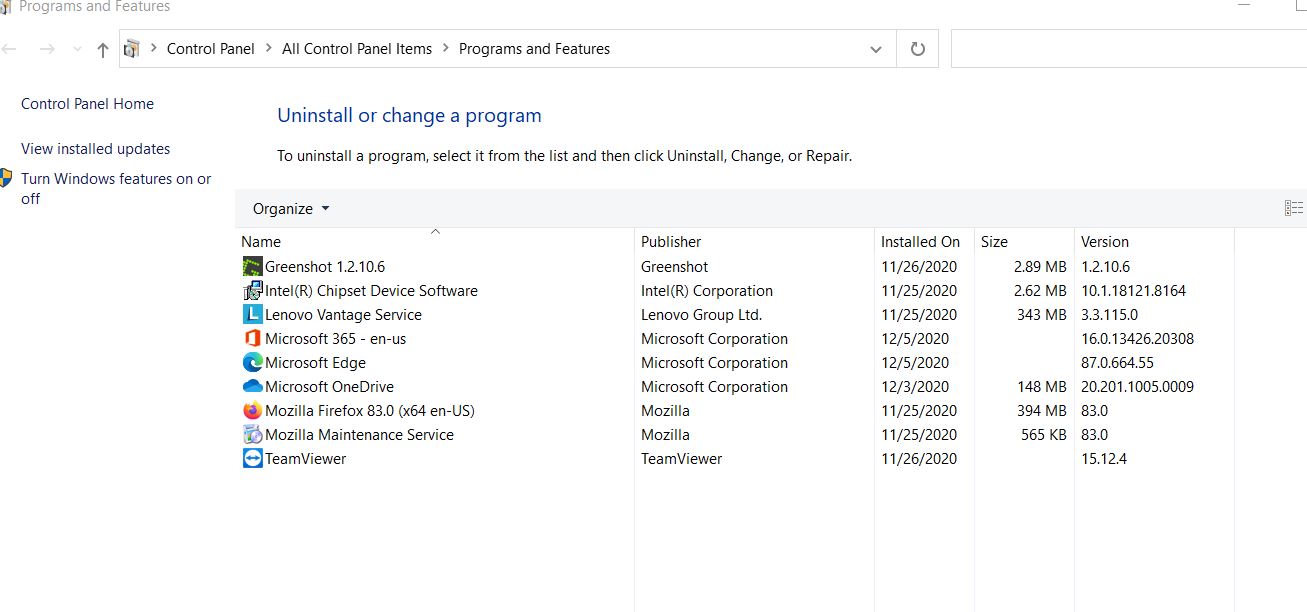Change the view using the view options icon
The image size is (1307, 612).
[1294, 208]
